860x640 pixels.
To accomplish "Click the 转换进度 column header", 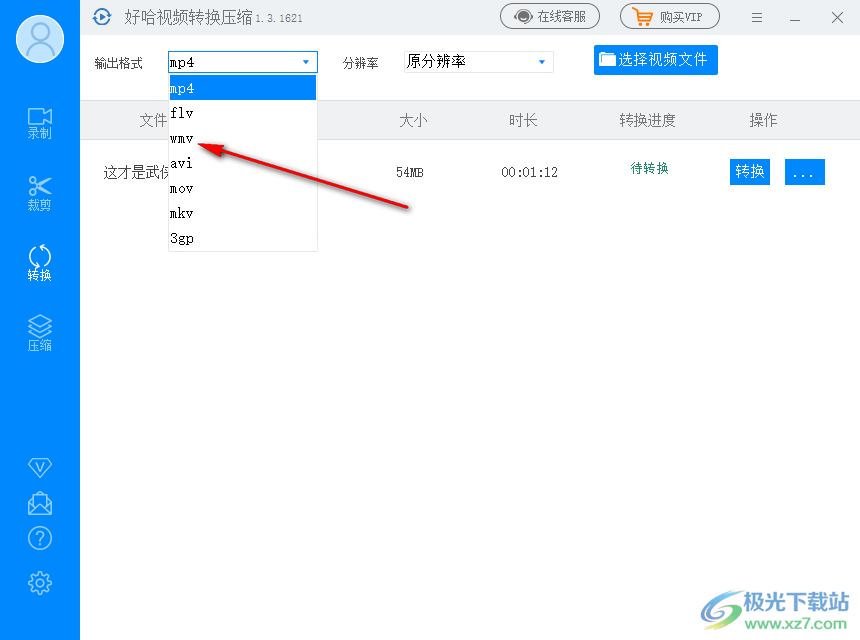I will pos(647,120).
